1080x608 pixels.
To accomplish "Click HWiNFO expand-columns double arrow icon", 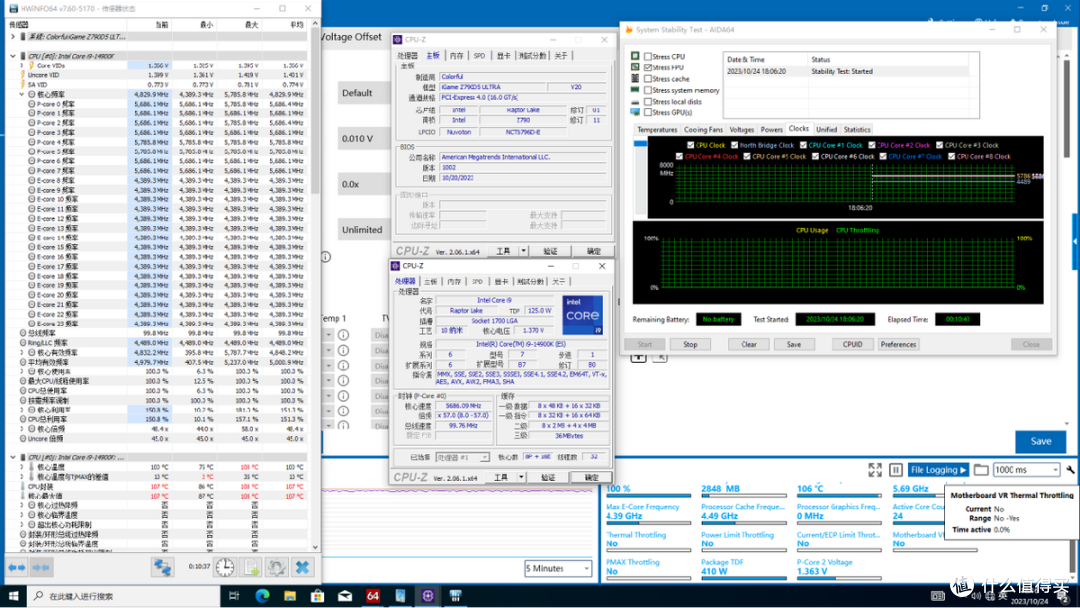I will (17, 567).
